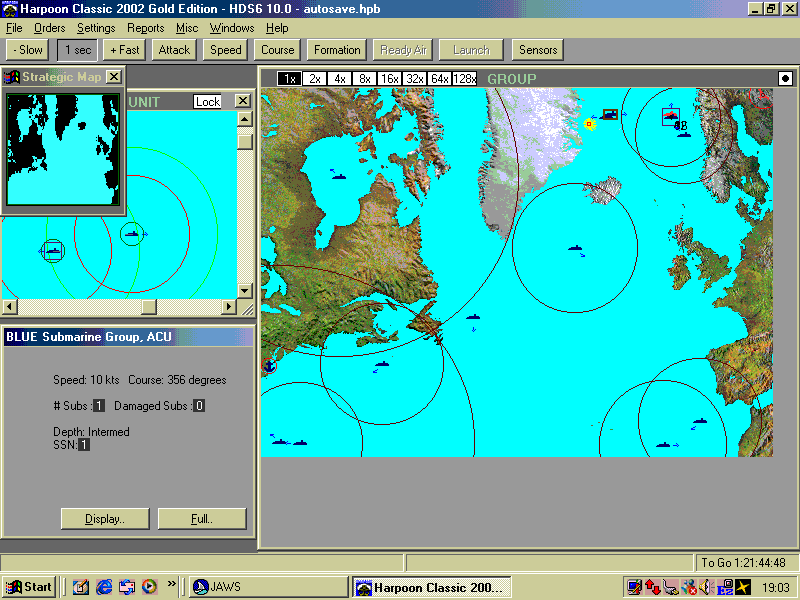800x600 pixels.
Task: Launch Internet Explorer from quick launch
Action: click(x=104, y=587)
